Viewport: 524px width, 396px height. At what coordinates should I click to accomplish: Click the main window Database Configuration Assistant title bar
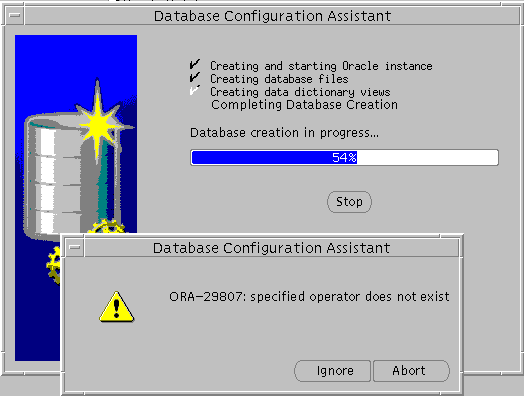click(272, 16)
